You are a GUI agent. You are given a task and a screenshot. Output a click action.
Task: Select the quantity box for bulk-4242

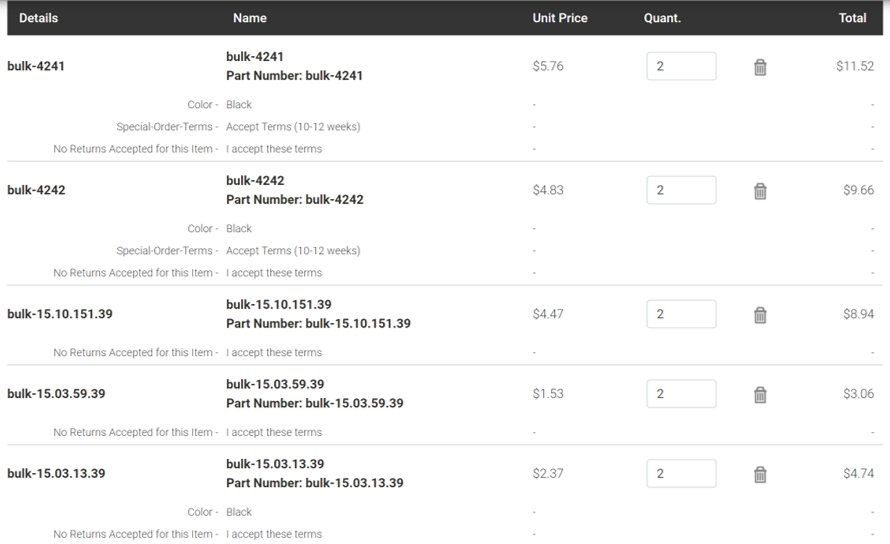tap(681, 190)
